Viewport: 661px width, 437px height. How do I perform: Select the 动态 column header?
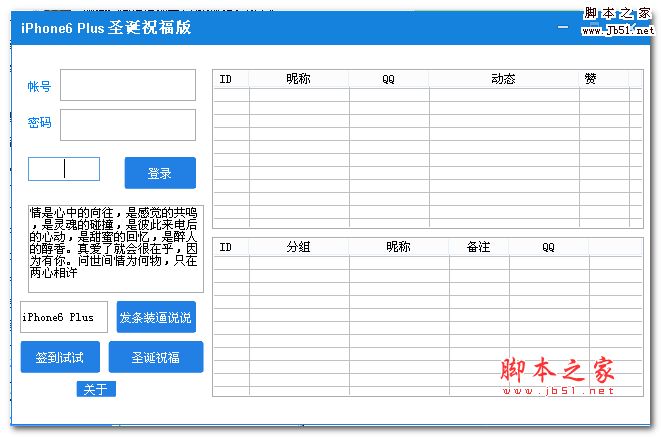pos(504,79)
